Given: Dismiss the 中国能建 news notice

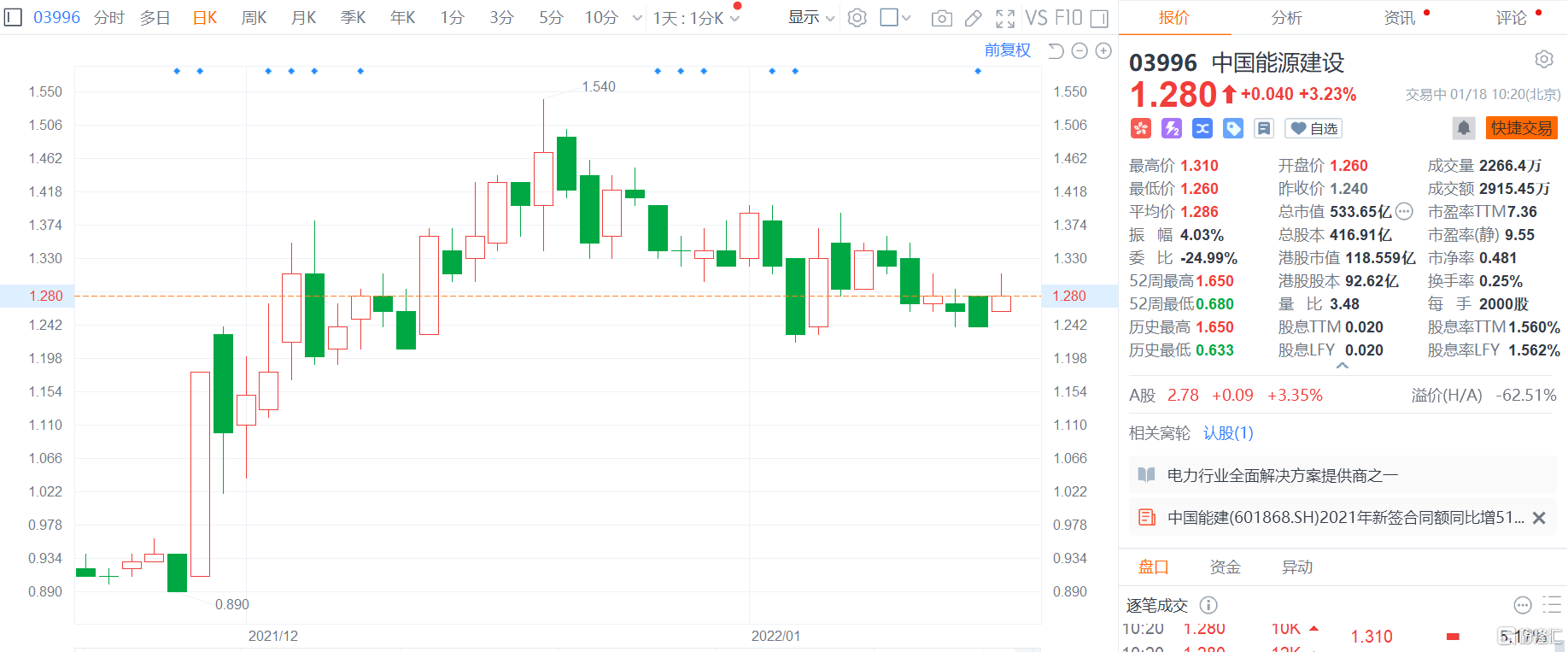Looking at the screenshot, I should point(1539,518).
